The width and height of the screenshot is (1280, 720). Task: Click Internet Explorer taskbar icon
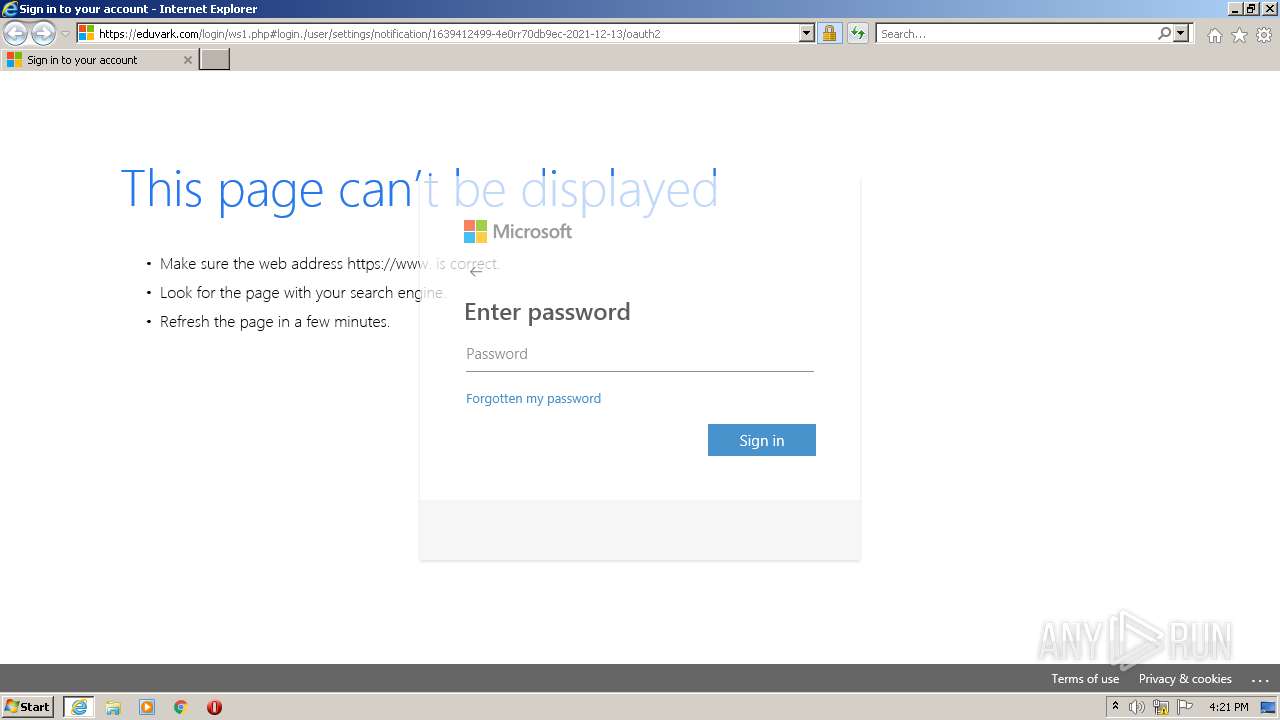79,707
